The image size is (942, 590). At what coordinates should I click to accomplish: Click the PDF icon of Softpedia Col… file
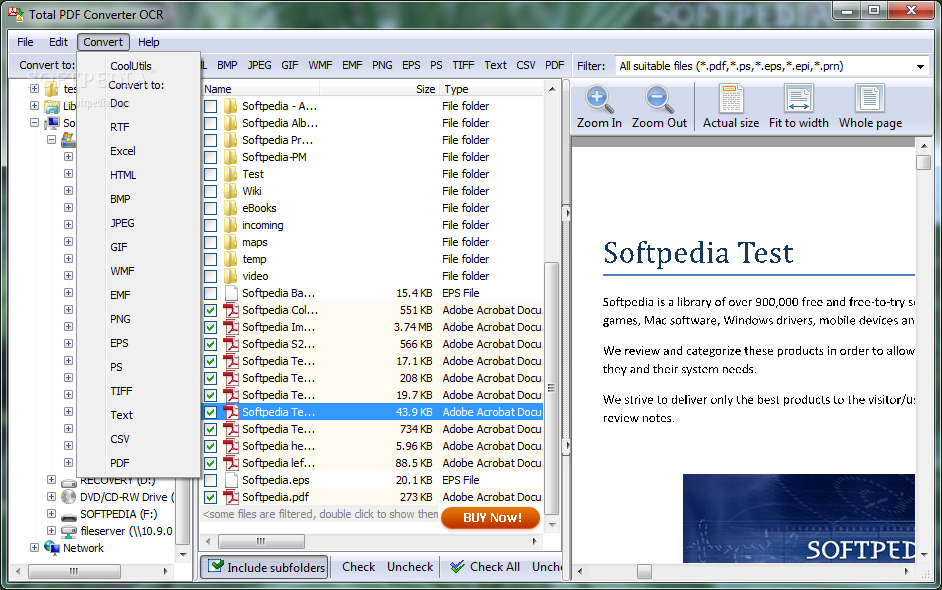click(231, 310)
